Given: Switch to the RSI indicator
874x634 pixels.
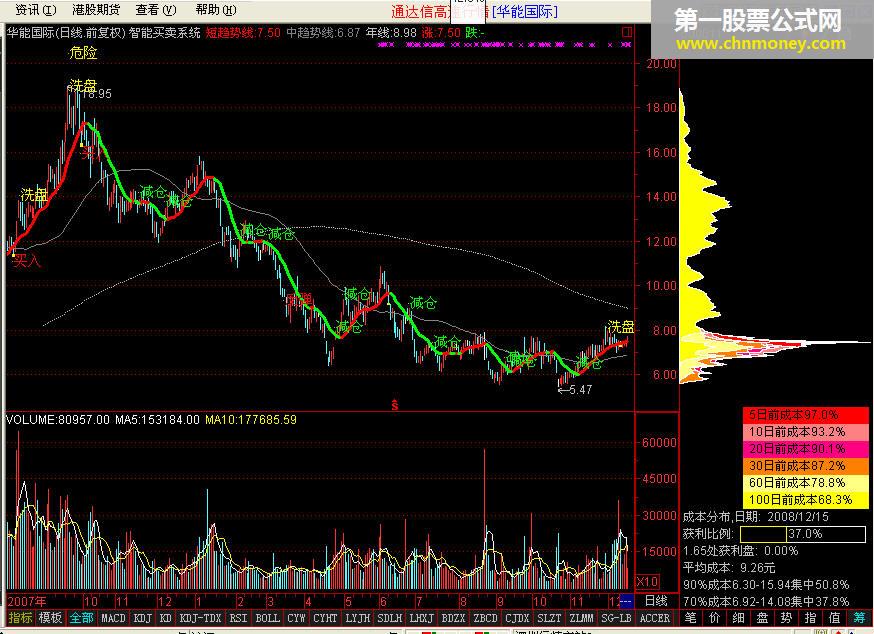Looking at the screenshot, I should coord(239,618).
